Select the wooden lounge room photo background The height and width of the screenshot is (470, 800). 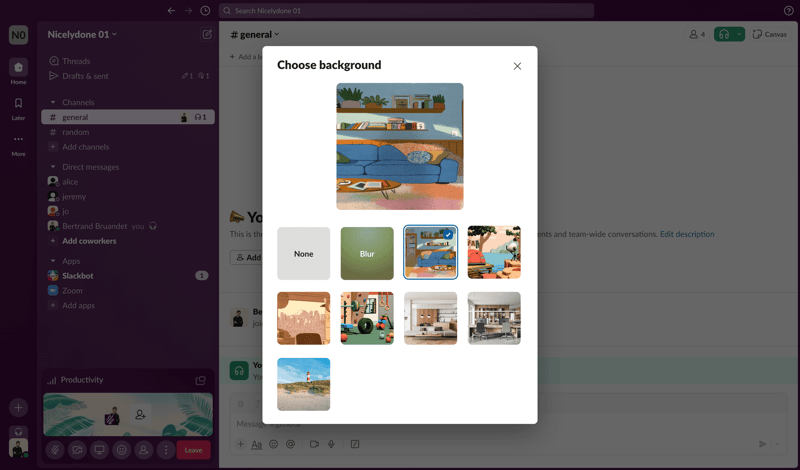coord(431,318)
